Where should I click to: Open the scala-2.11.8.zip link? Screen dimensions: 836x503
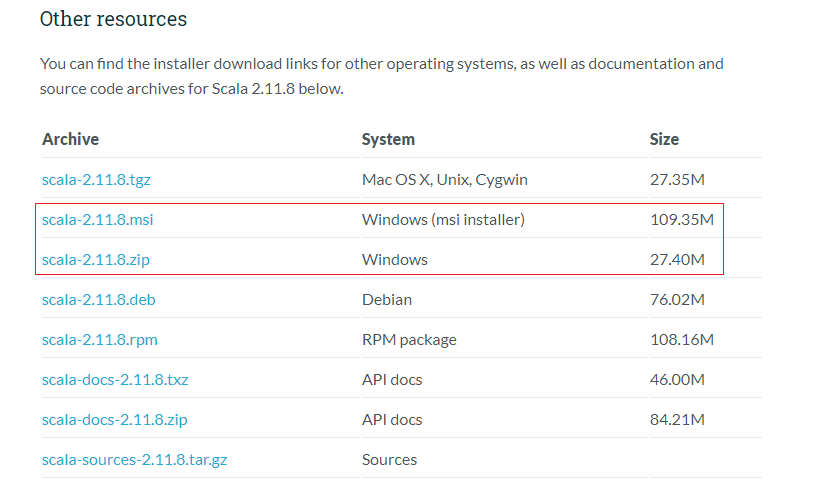pyautogui.click(x=96, y=260)
